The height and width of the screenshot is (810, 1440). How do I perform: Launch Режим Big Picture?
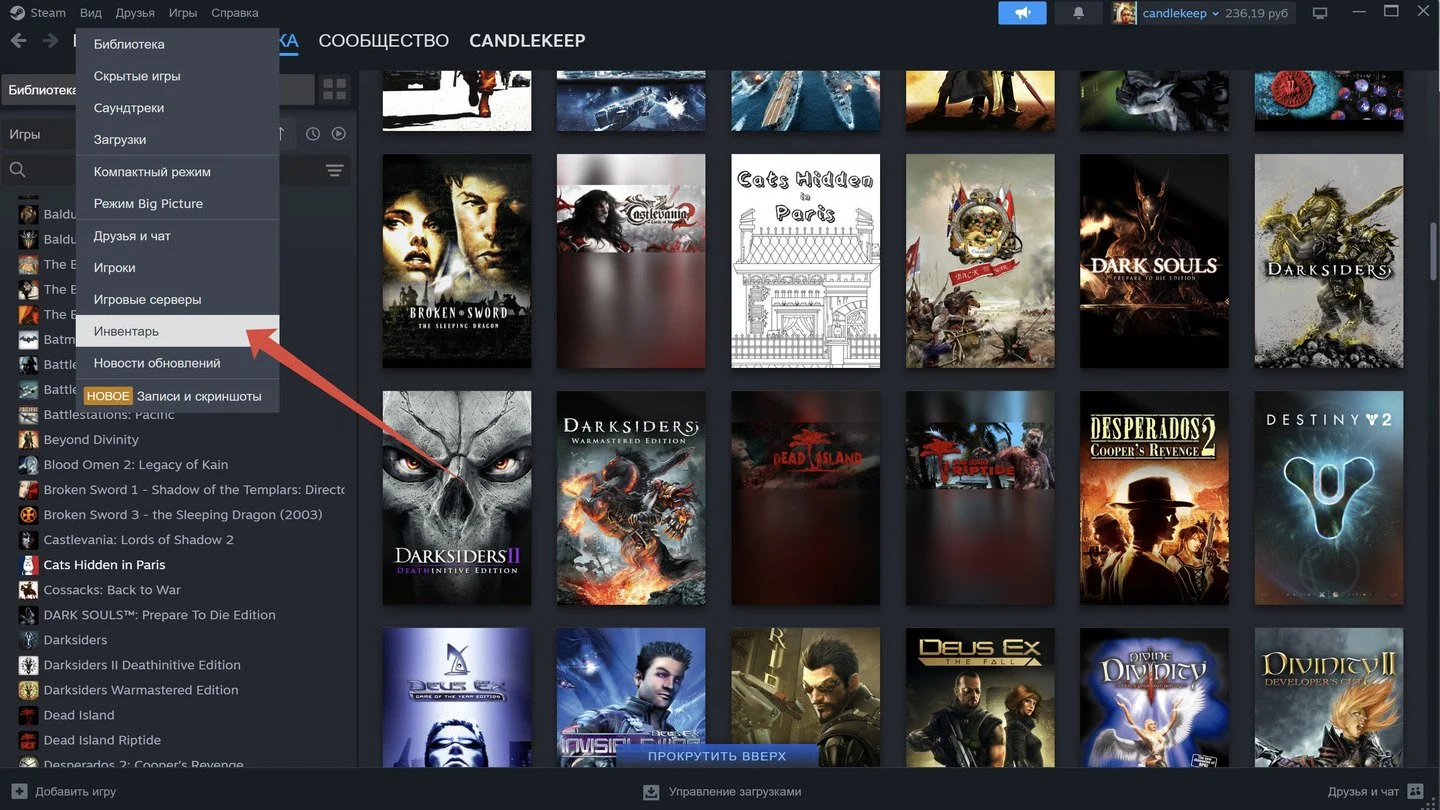(x=177, y=204)
